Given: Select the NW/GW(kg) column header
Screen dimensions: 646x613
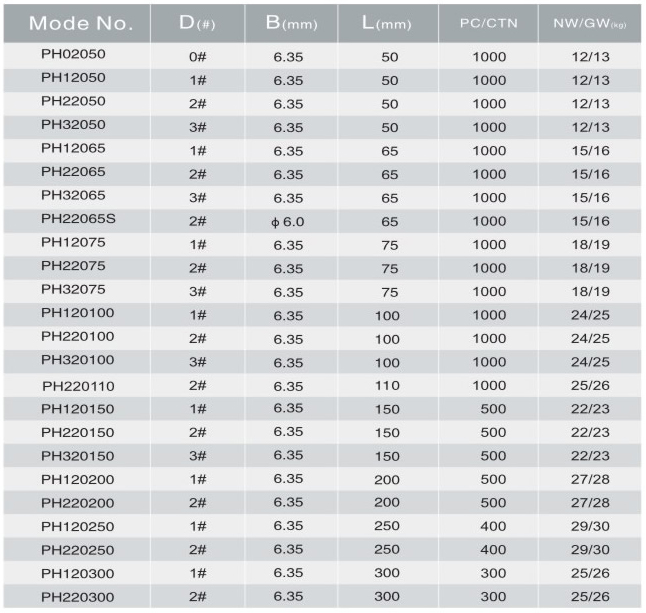Looking at the screenshot, I should pyautogui.click(x=588, y=22).
